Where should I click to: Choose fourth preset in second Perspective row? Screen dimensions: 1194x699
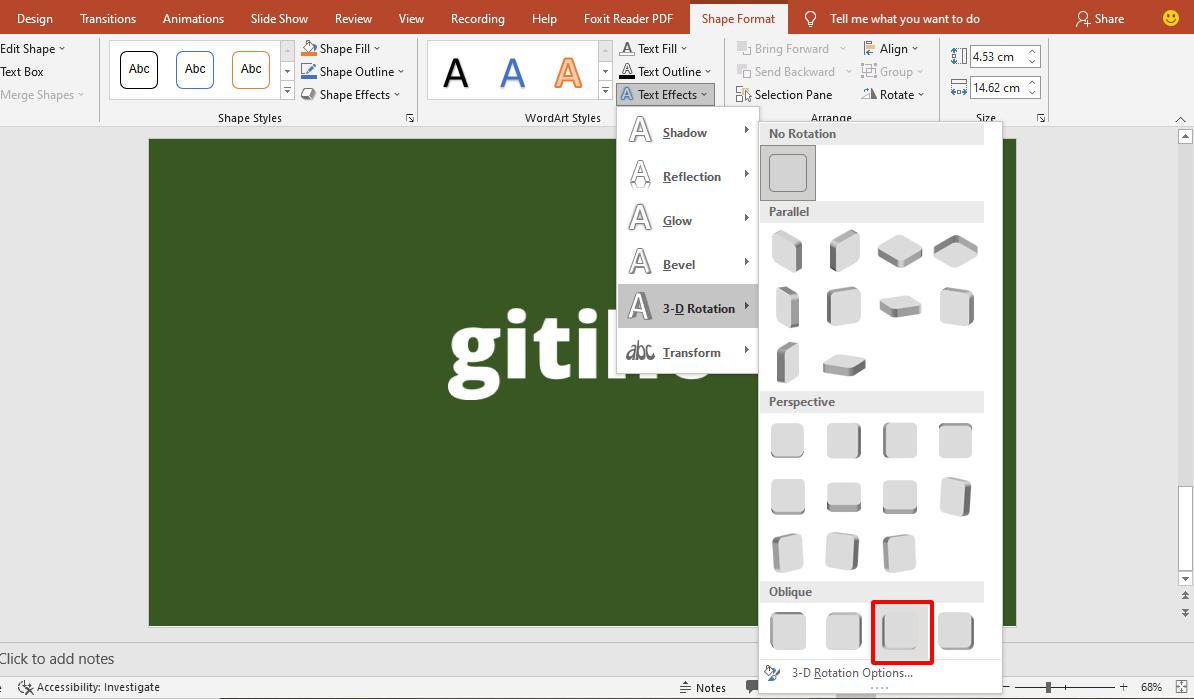coord(956,496)
